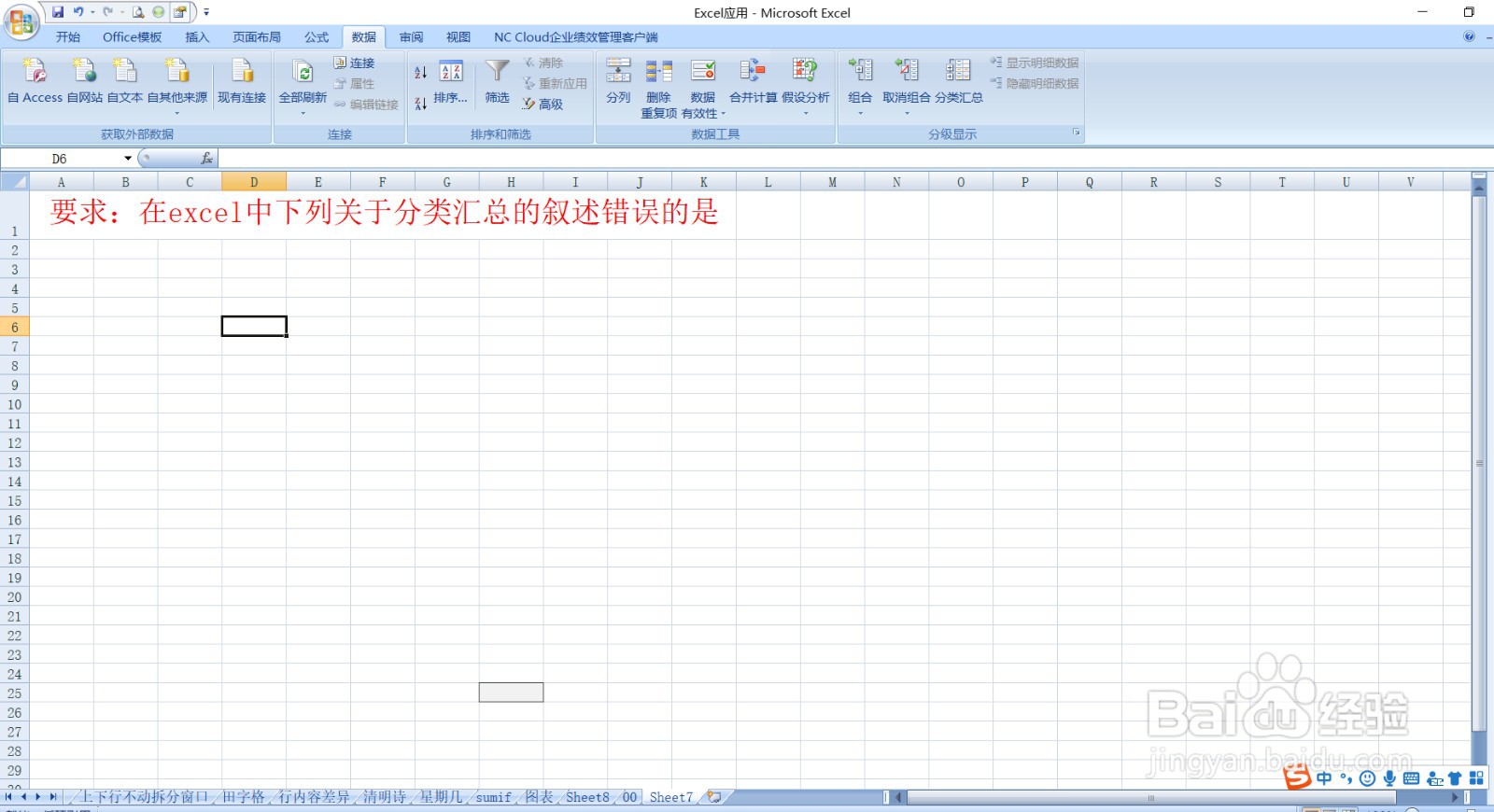
Task: Click the Refresh All (全部刷新) icon
Action: click(303, 72)
